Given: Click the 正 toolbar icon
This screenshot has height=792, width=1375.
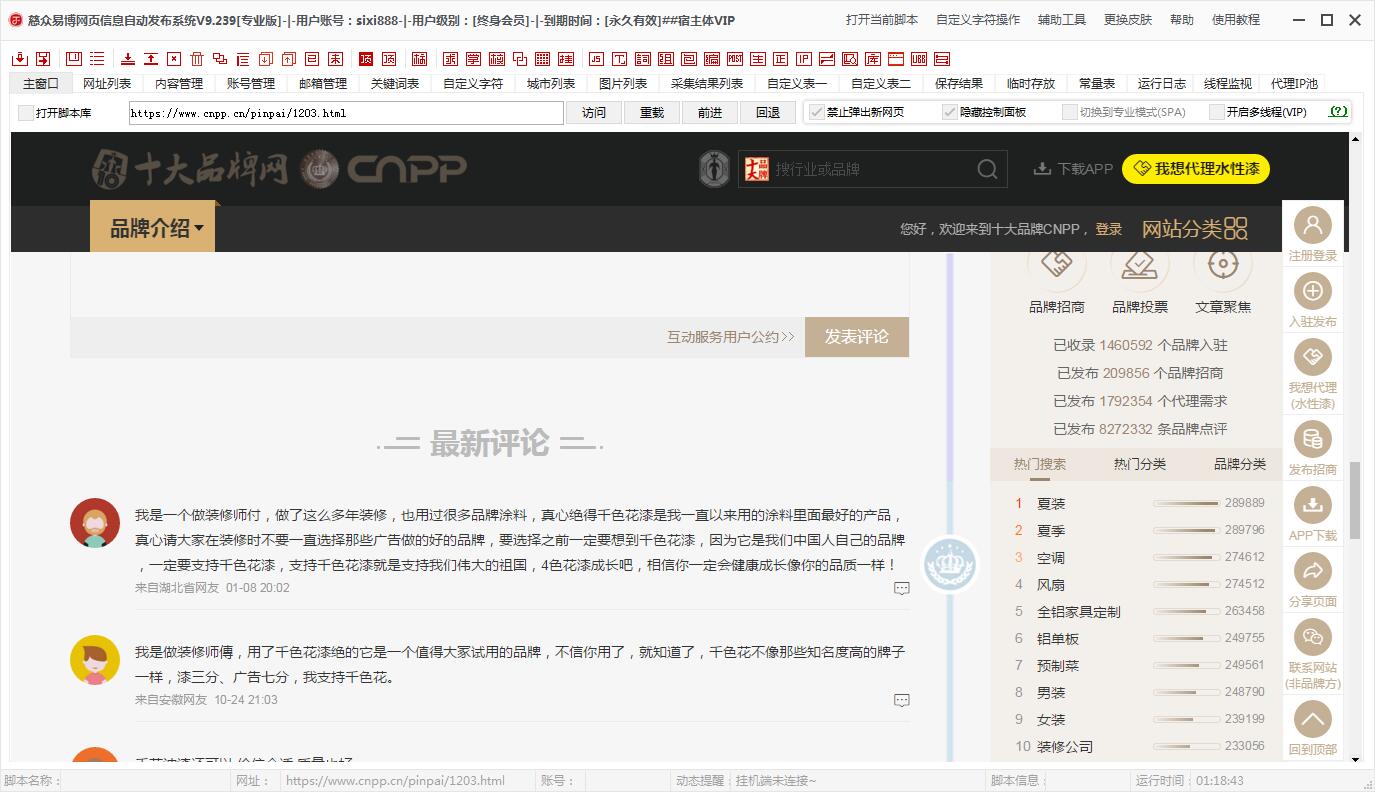Looking at the screenshot, I should point(781,59).
